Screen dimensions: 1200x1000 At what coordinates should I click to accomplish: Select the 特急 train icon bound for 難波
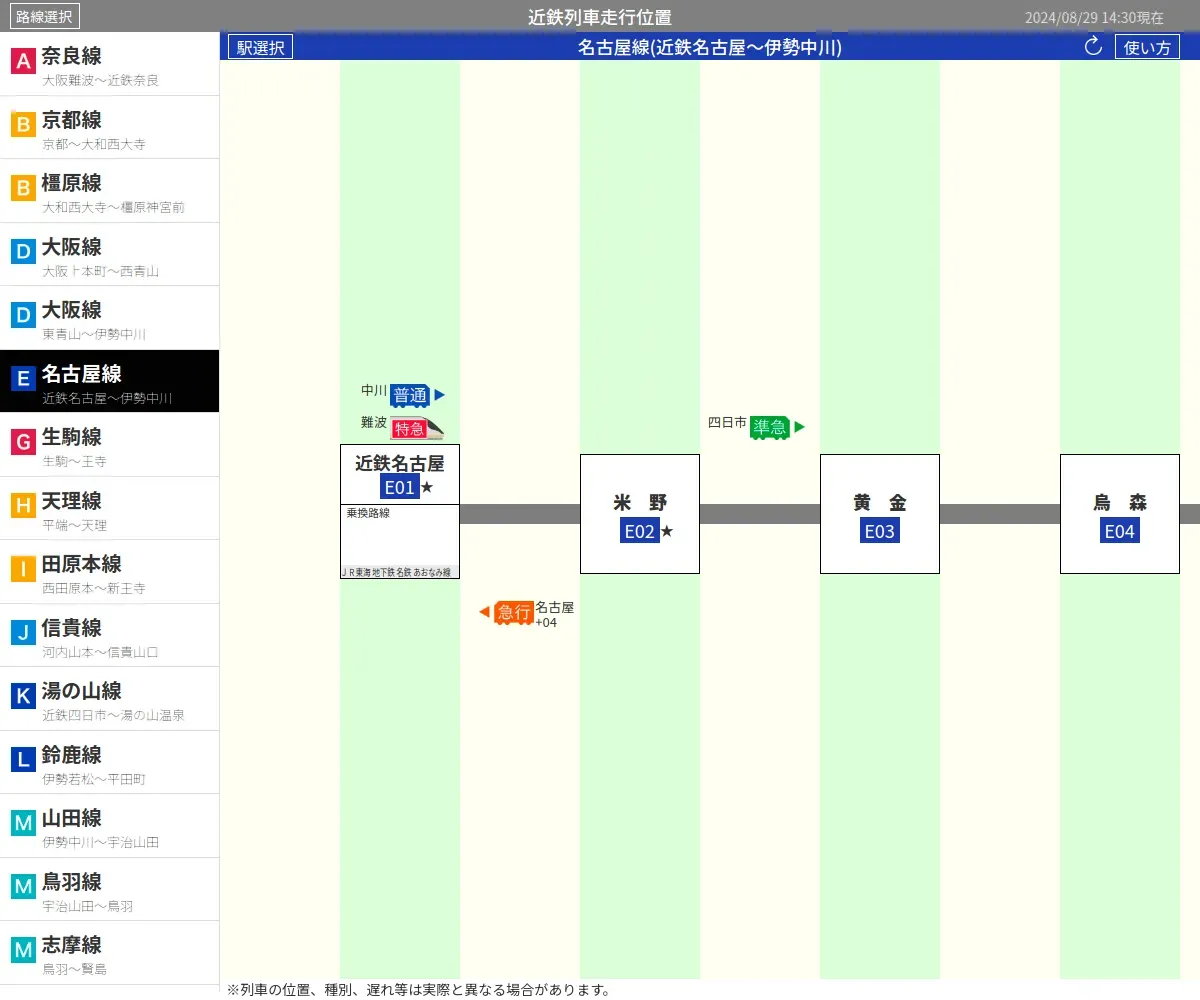416,428
